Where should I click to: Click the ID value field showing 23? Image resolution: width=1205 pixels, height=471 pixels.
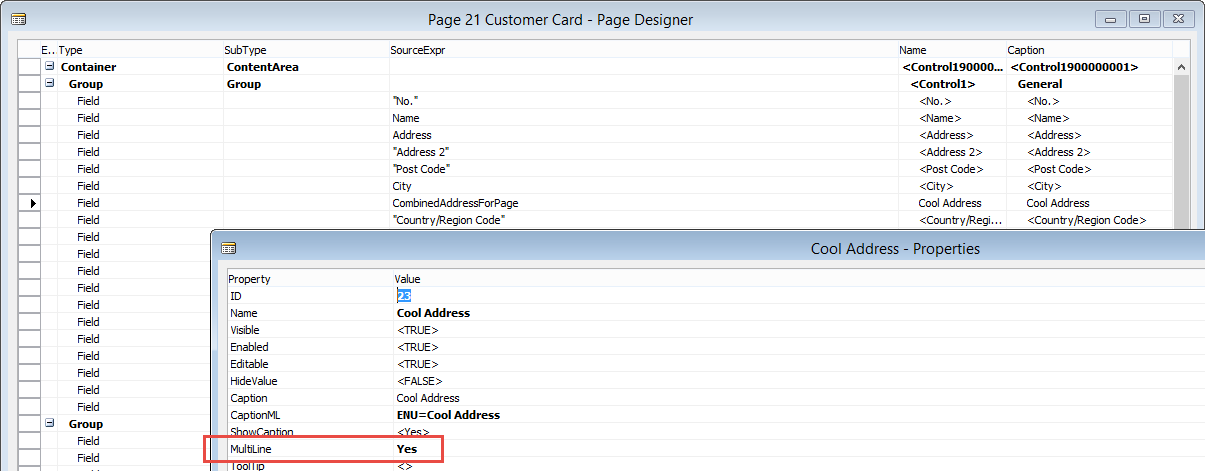click(405, 296)
